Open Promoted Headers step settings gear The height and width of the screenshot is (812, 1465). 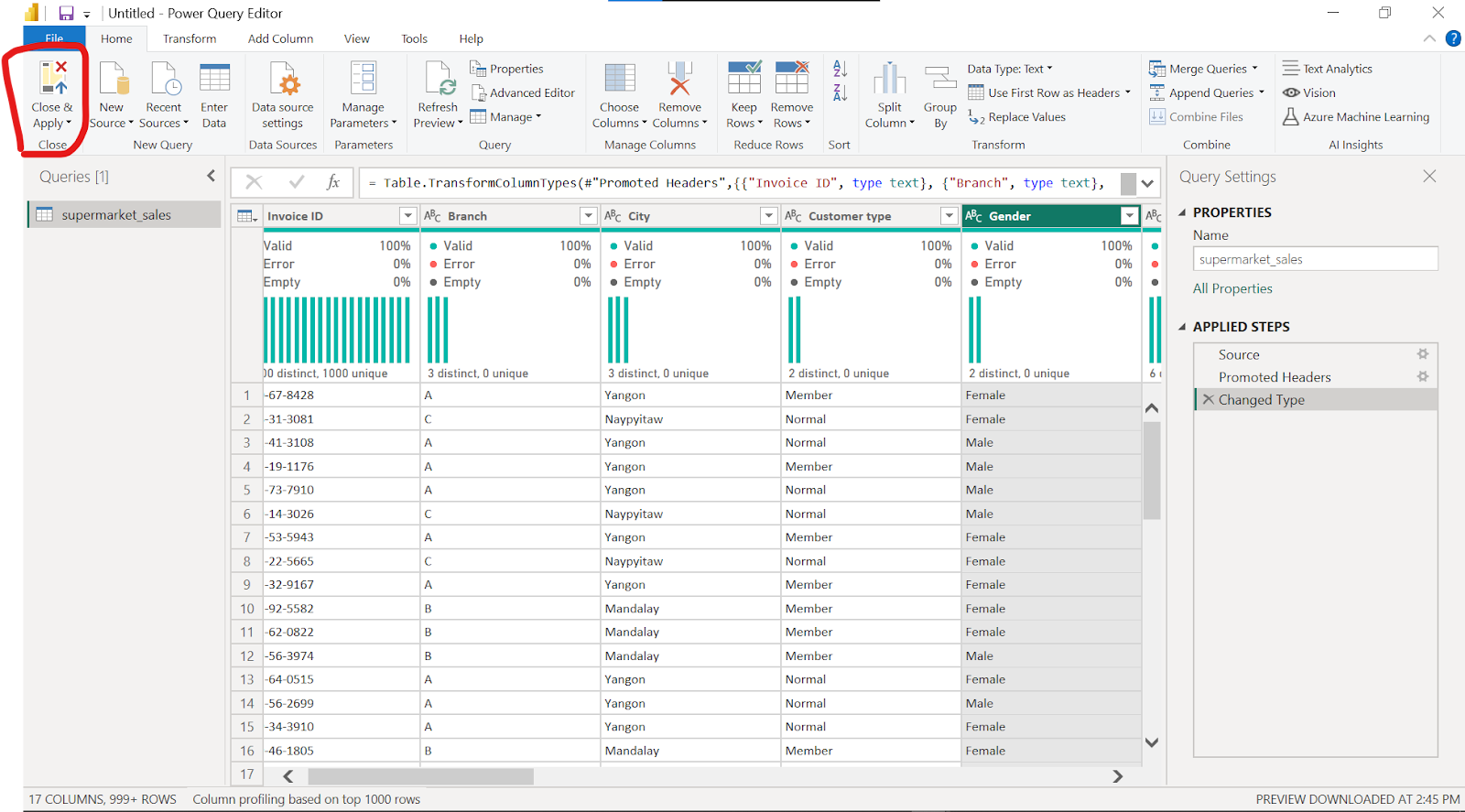(x=1423, y=376)
